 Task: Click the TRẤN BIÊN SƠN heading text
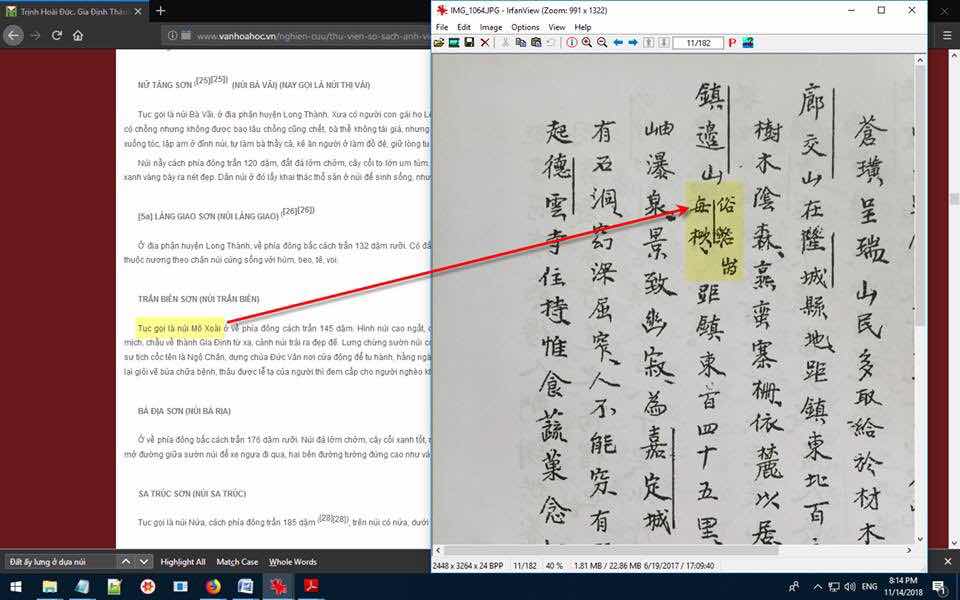coord(198,299)
